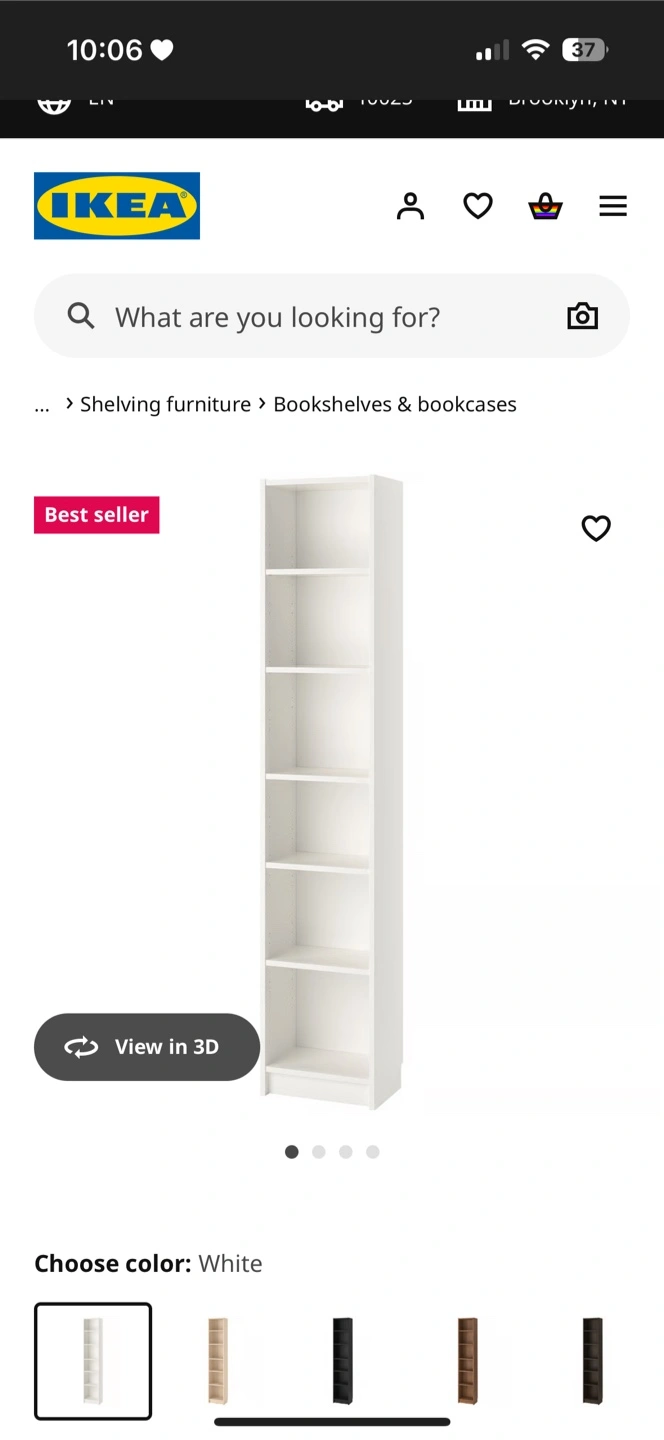Viewport: 664px width, 1440px height.
Task: Choose the birch-colored bookcase swatch
Action: pyautogui.click(x=218, y=1361)
